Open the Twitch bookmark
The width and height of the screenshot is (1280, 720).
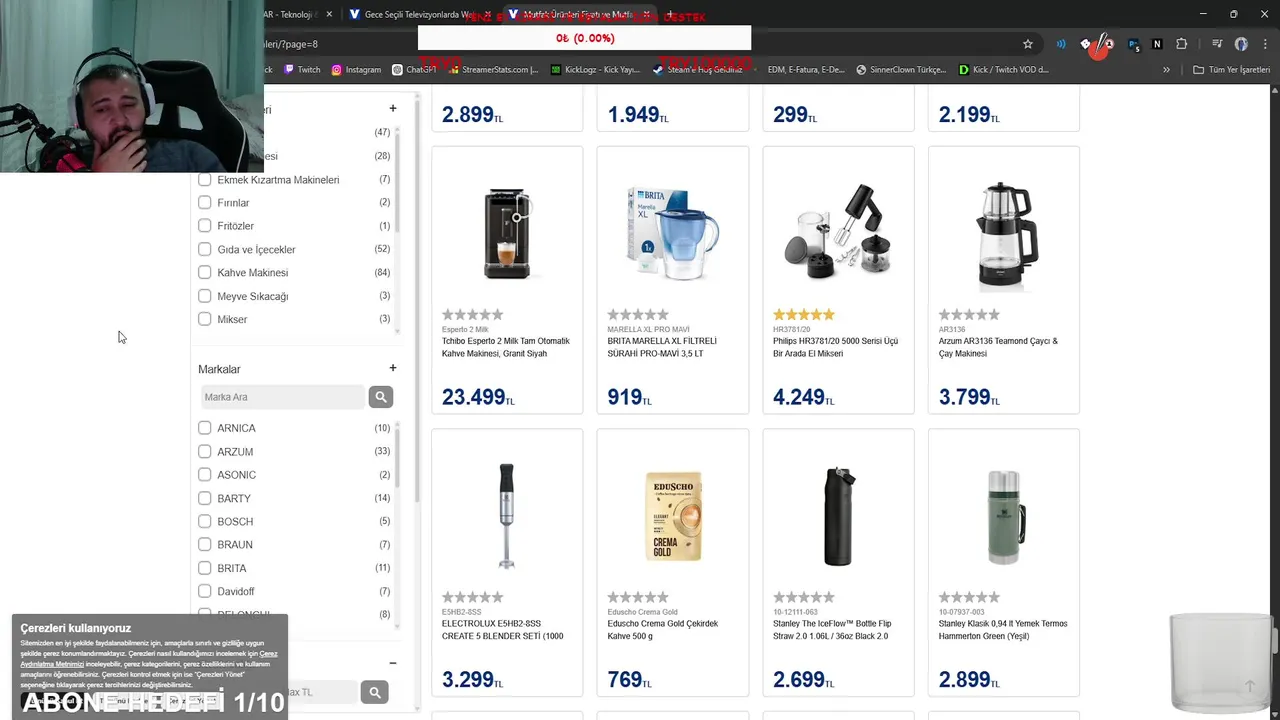pos(302,70)
